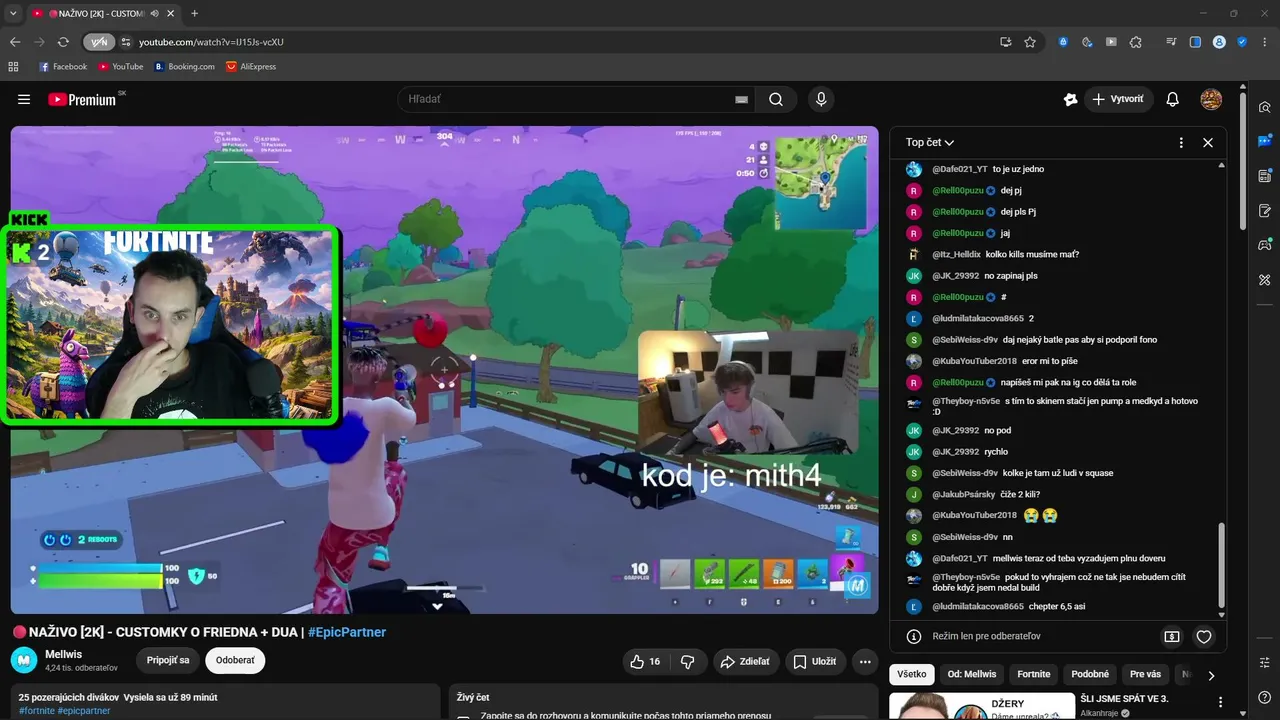Open a new browser tab

click(x=194, y=13)
